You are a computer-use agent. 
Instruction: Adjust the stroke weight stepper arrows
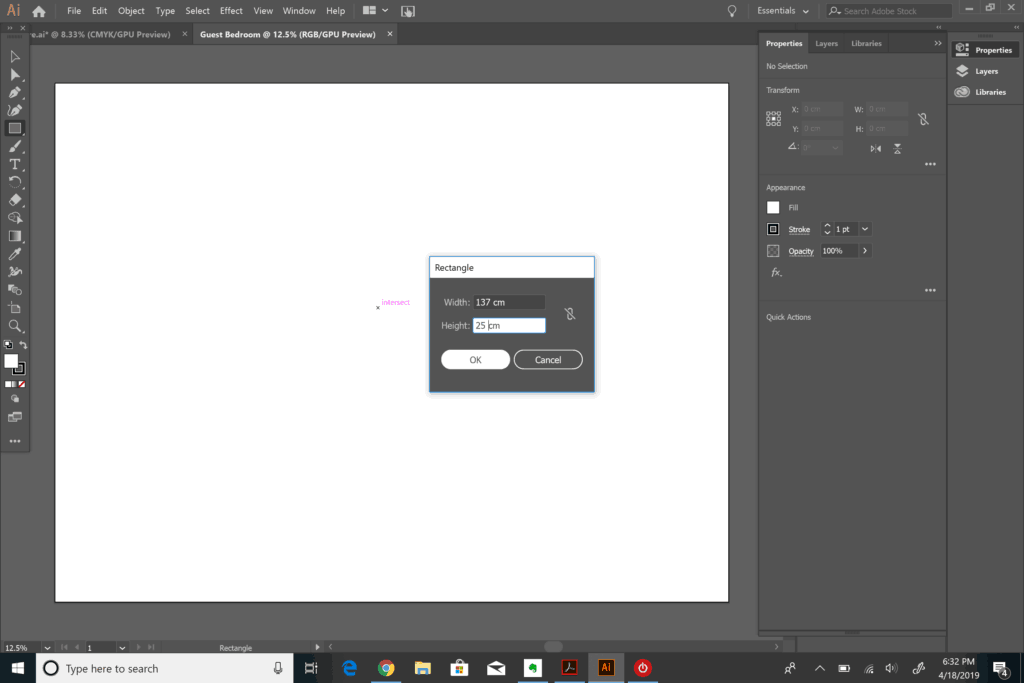point(827,229)
